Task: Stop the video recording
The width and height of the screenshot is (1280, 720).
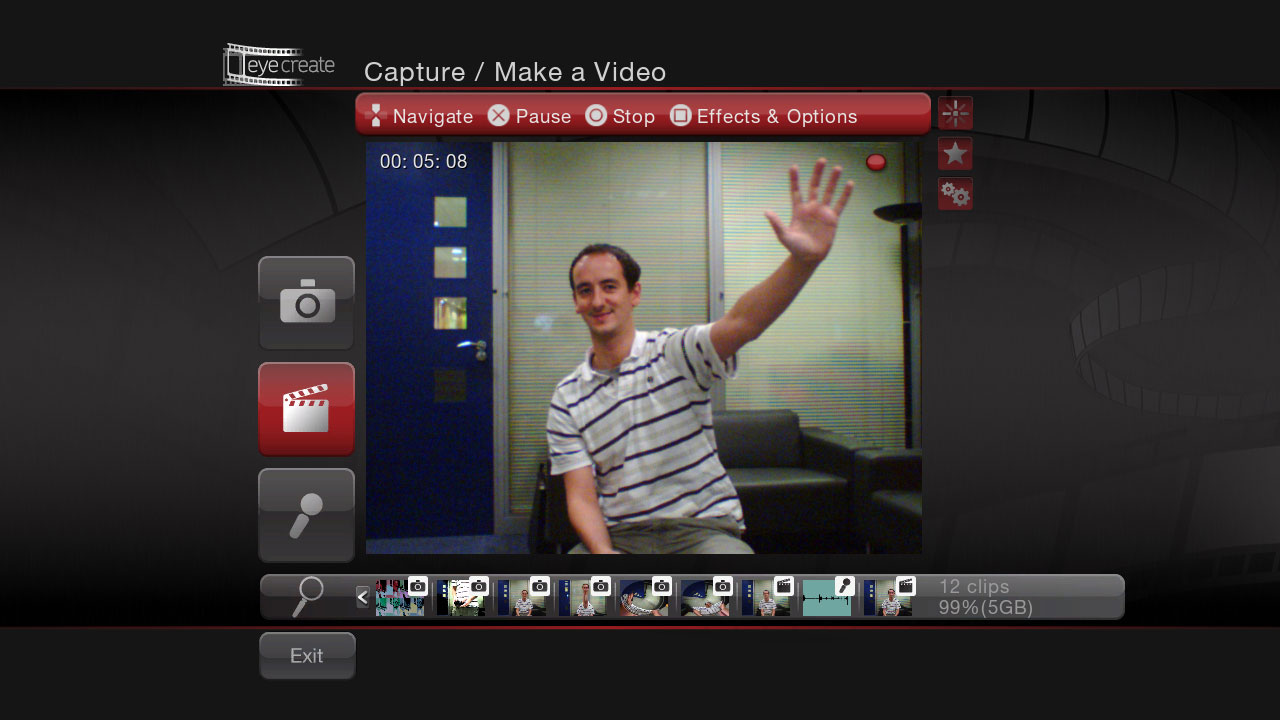Action: click(x=620, y=116)
